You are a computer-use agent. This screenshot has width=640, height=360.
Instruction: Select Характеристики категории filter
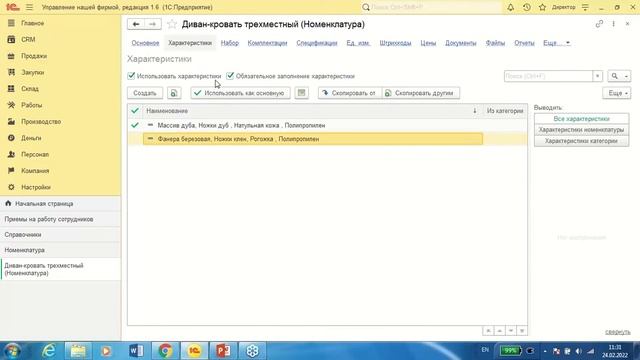[581, 141]
